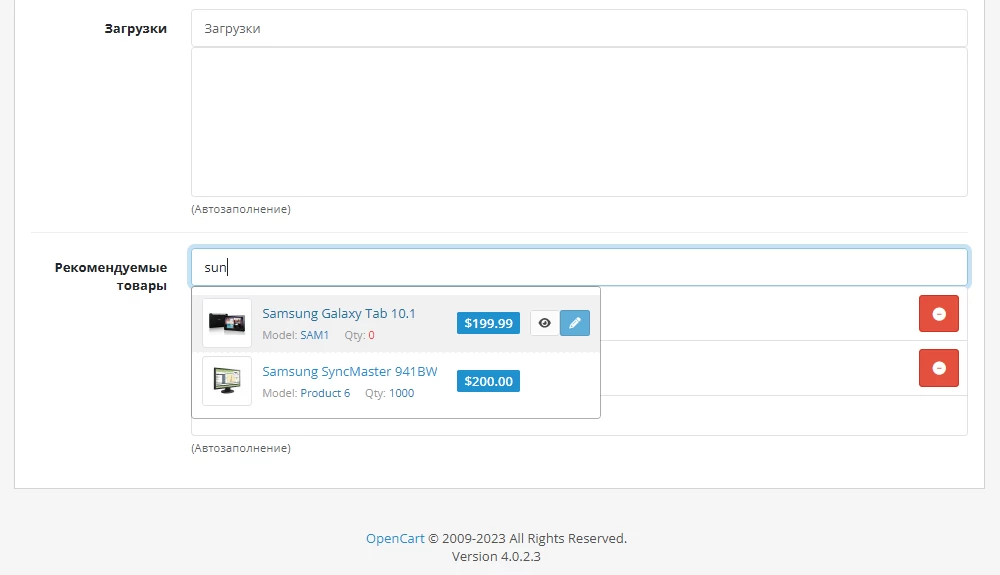Remove the first recommended product with the red button
Viewport: 1000px width, 575px height.
(x=939, y=314)
